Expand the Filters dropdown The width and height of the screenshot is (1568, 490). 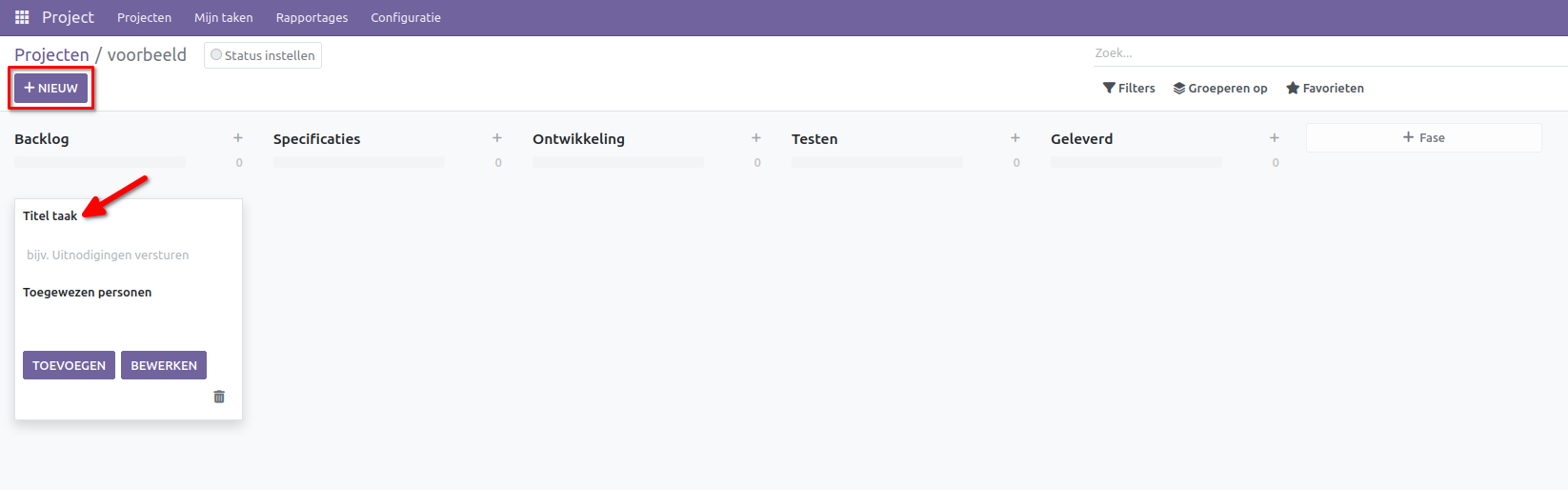coord(1129,88)
